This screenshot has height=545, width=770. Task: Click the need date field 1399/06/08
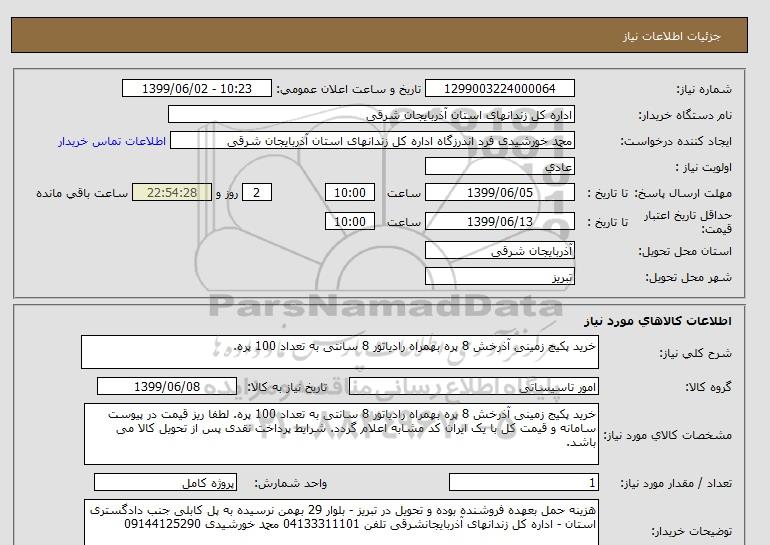coord(167,386)
